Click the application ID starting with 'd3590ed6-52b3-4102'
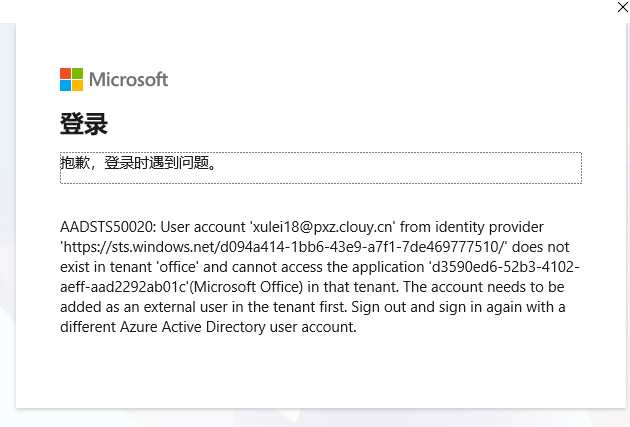The width and height of the screenshot is (630, 427). pyautogui.click(x=508, y=268)
